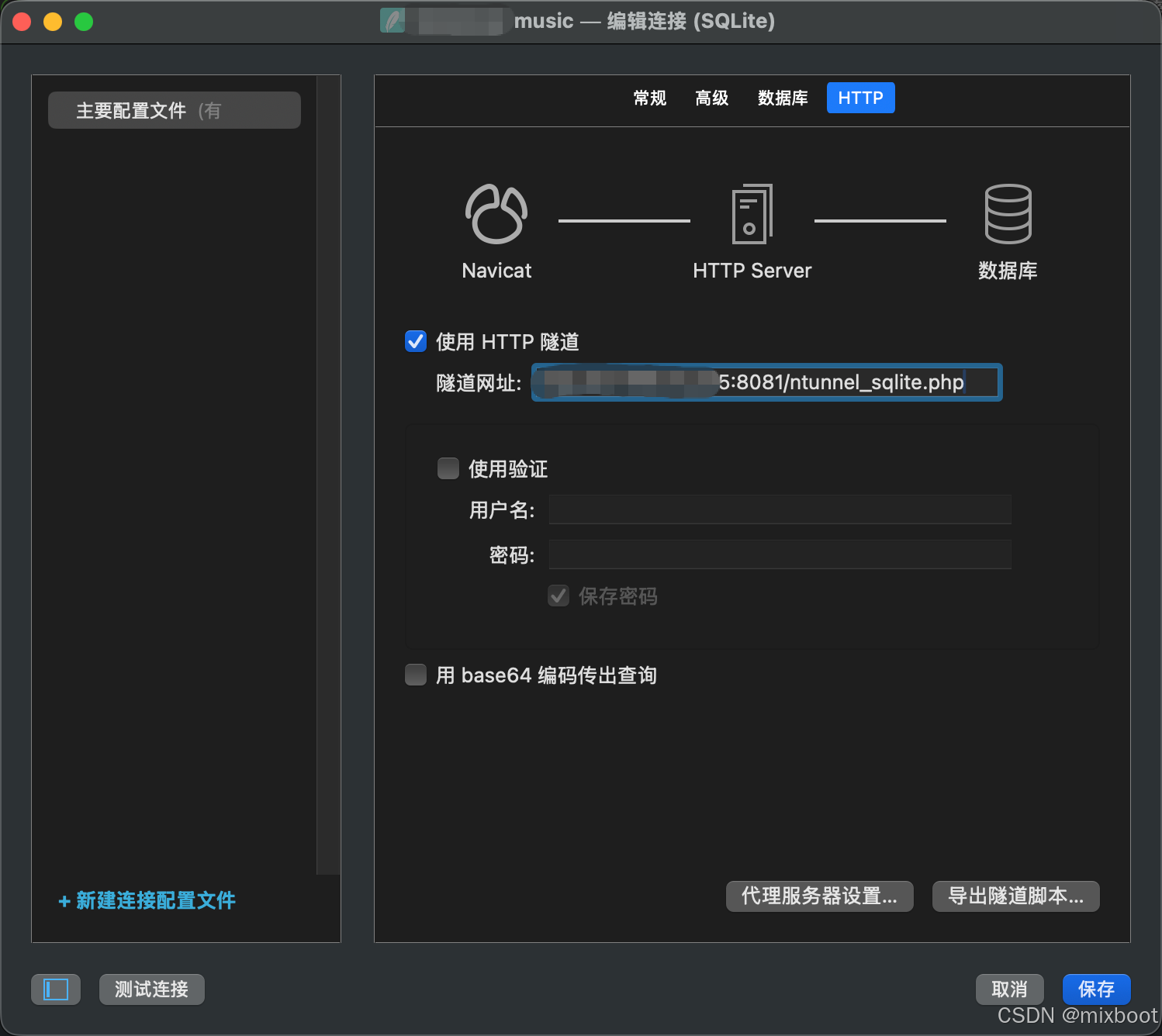Enable base64 编码传出查询 checkbox
Viewport: 1162px width, 1036px height.
pyautogui.click(x=416, y=675)
